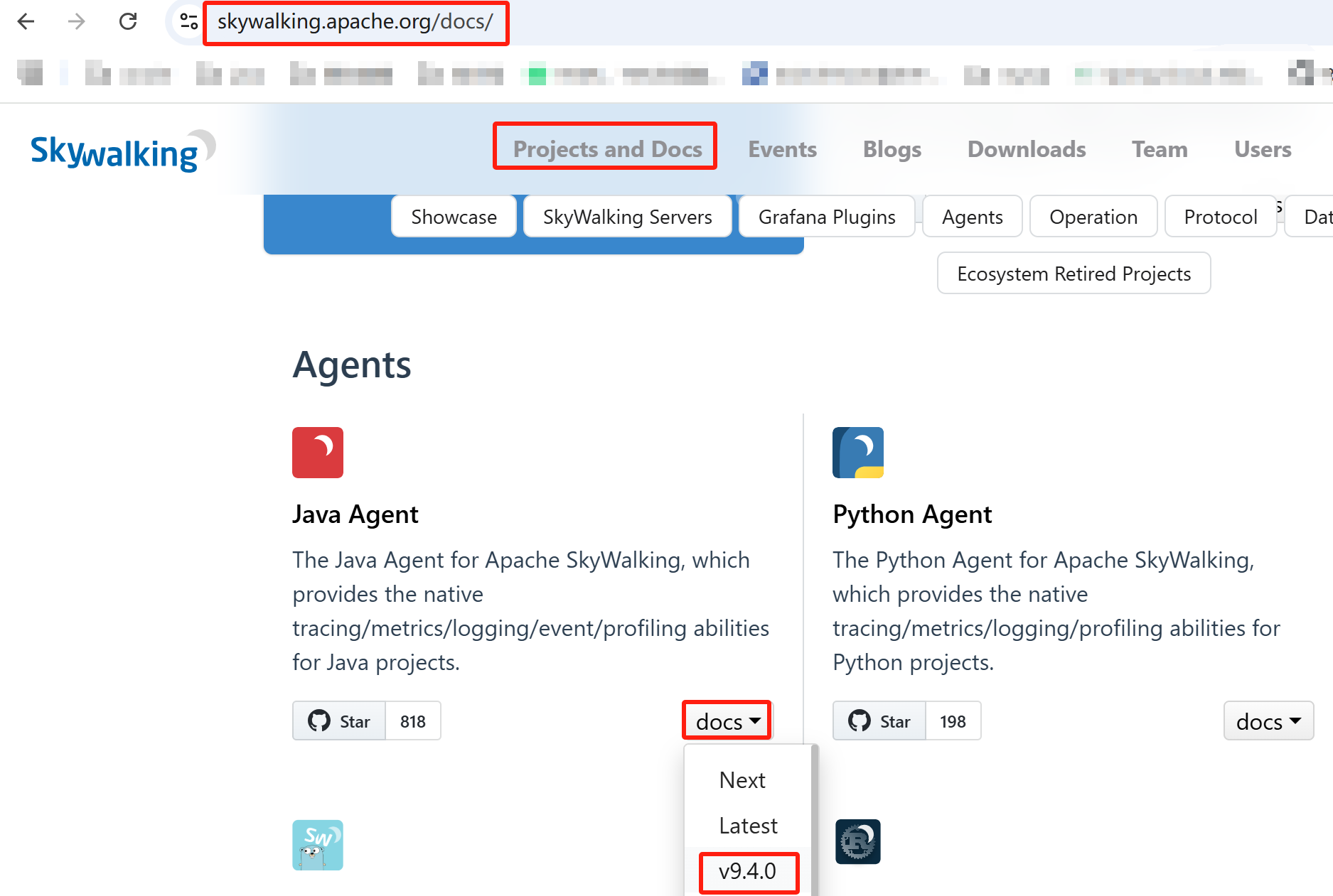This screenshot has height=896, width=1333.
Task: Click the Rust agent gear icon
Action: (858, 842)
